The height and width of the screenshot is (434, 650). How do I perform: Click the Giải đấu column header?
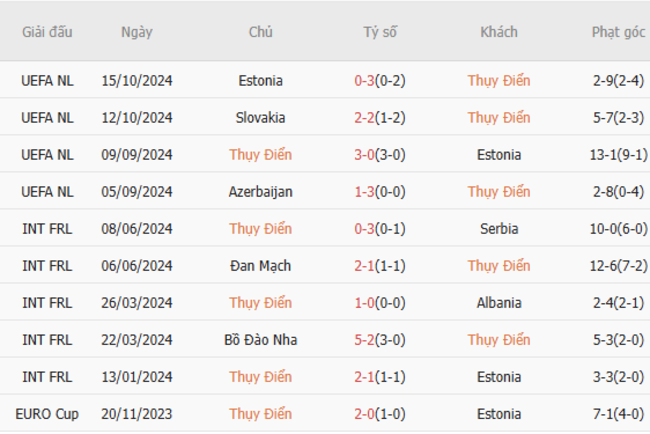47,32
